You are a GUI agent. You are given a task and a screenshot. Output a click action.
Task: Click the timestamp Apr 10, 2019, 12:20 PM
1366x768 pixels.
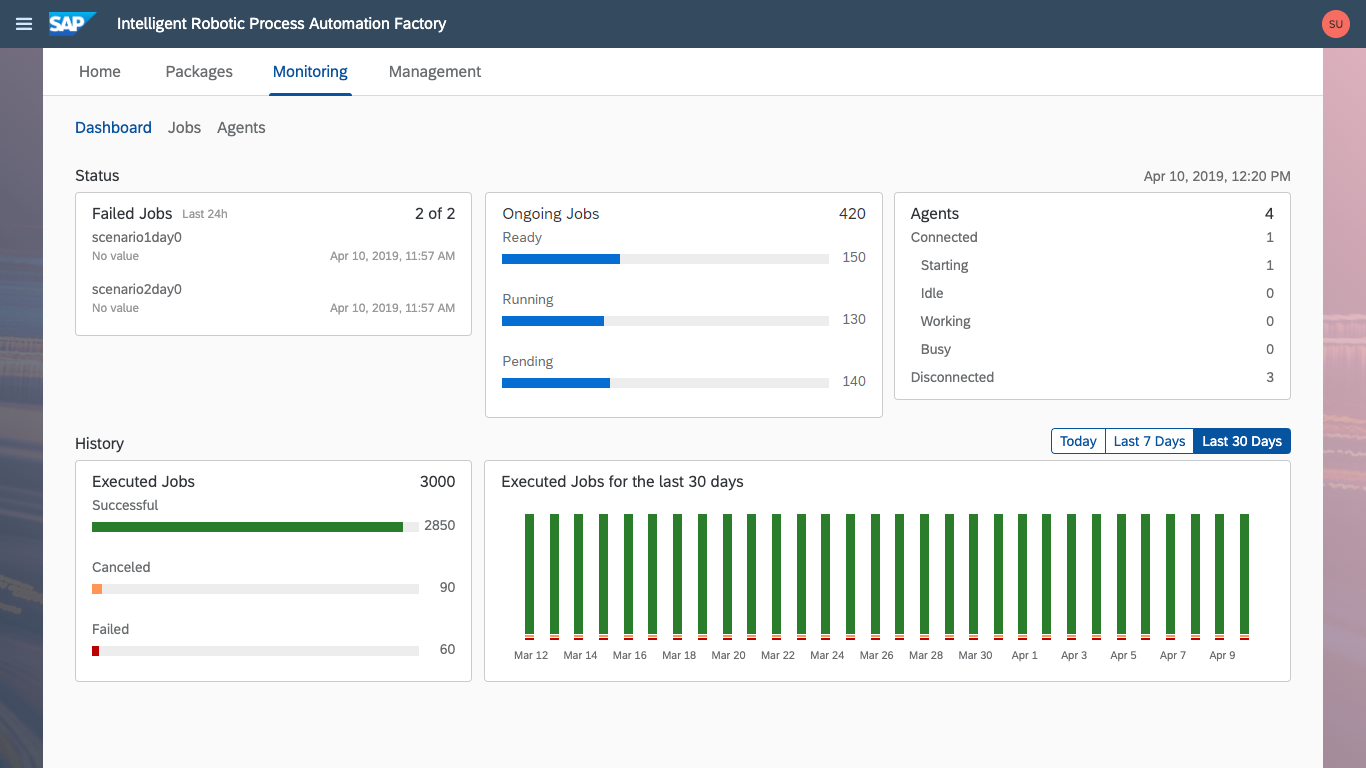[x=1217, y=176]
